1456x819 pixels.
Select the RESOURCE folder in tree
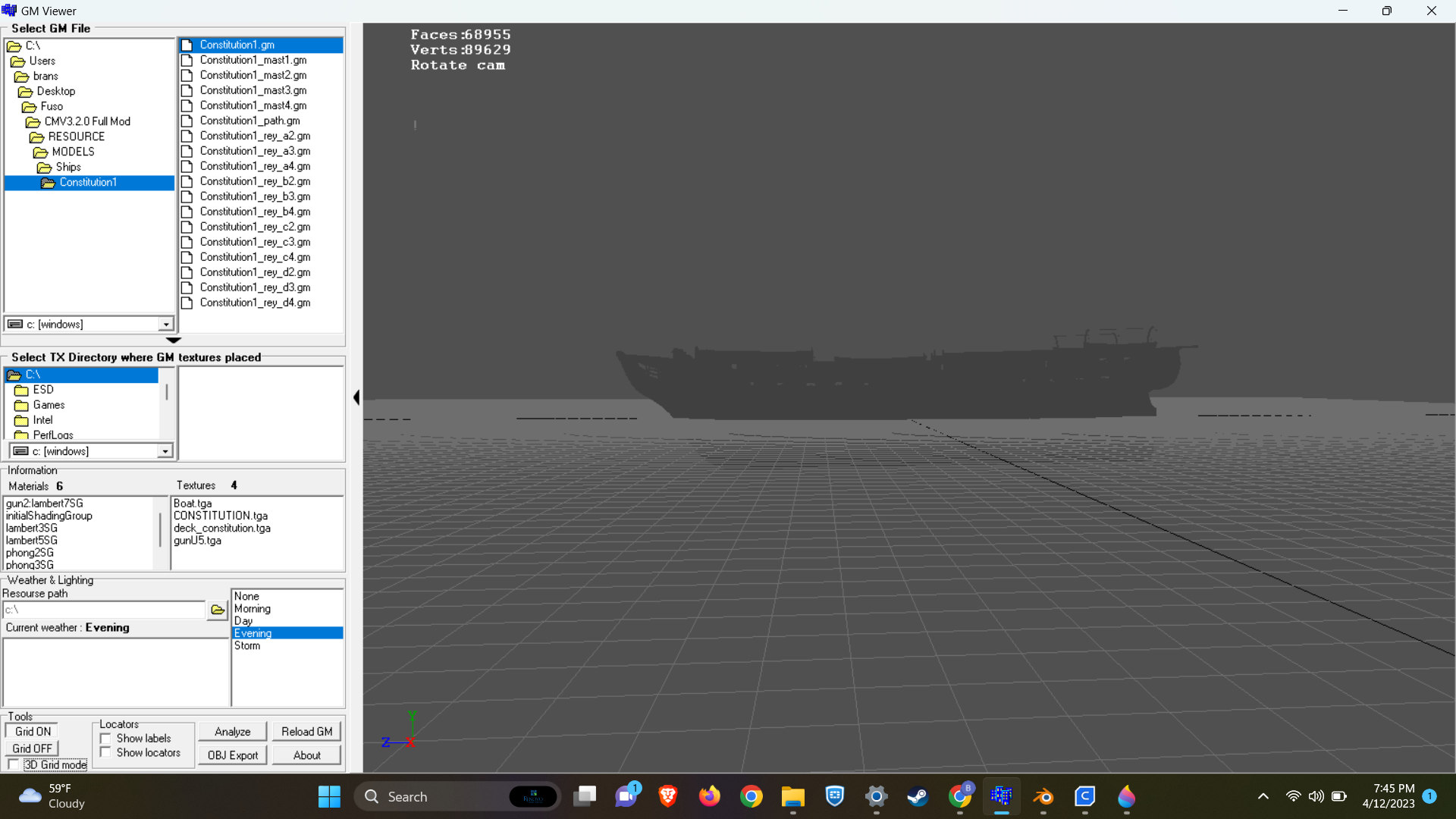(77, 136)
